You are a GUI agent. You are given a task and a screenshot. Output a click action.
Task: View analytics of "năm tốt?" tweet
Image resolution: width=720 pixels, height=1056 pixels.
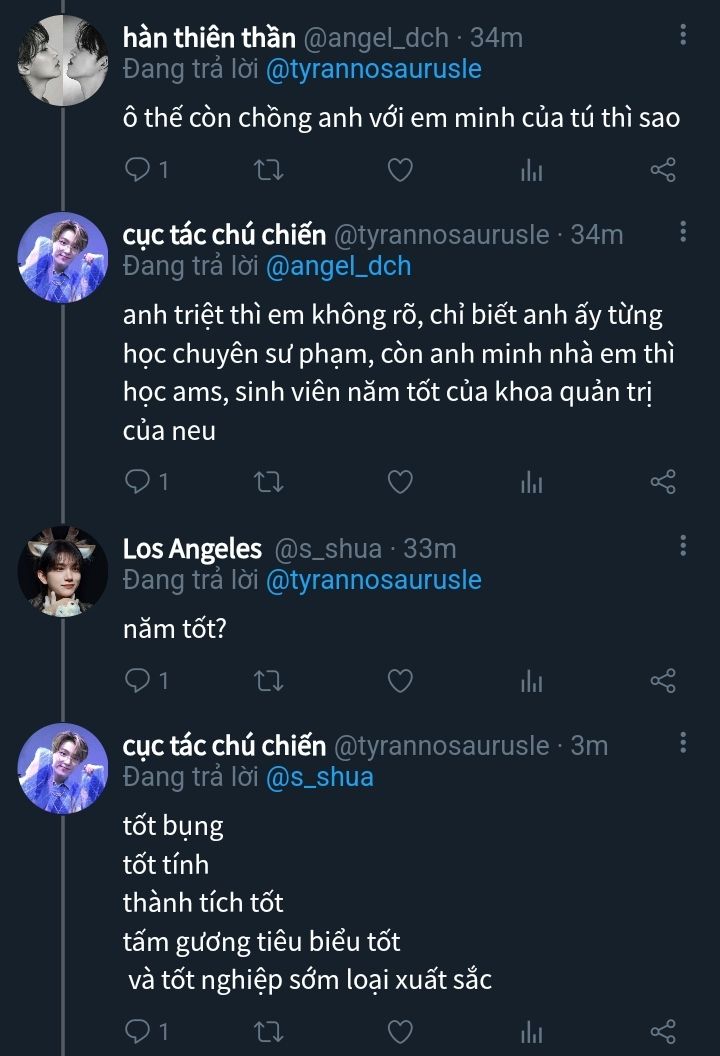coord(531,681)
